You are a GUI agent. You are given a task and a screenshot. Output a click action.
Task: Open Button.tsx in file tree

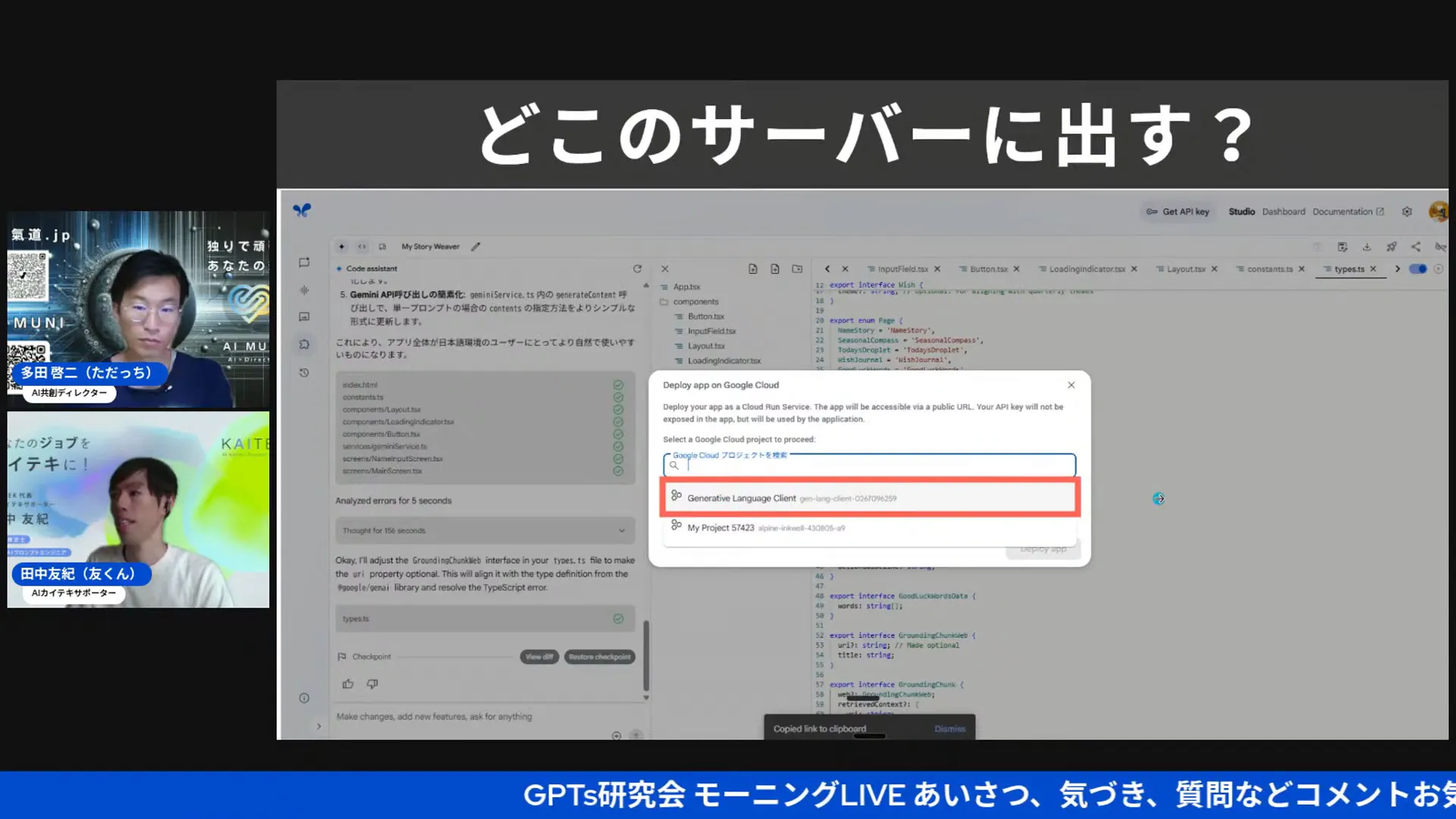pyautogui.click(x=706, y=316)
